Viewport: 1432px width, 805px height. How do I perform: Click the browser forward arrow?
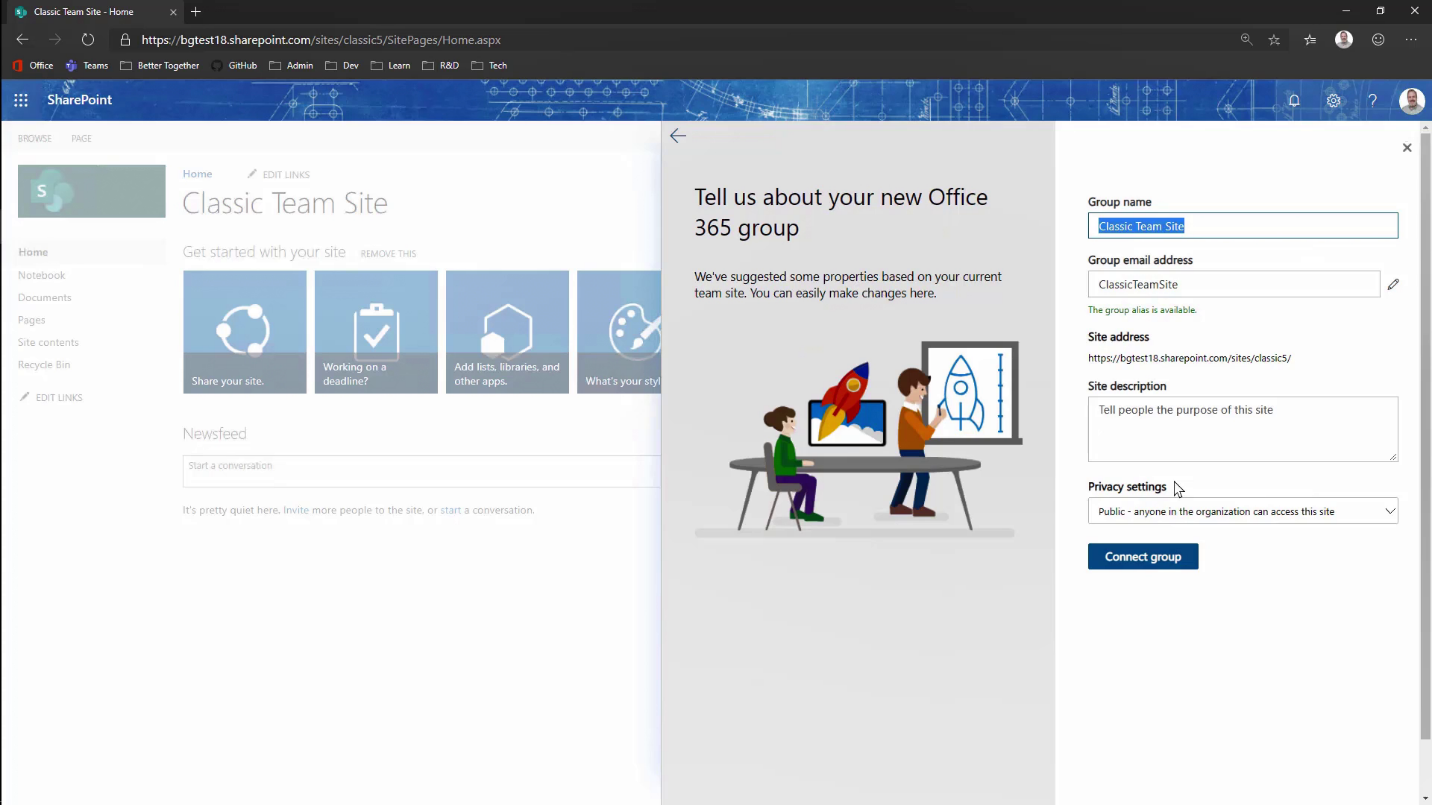tap(55, 40)
